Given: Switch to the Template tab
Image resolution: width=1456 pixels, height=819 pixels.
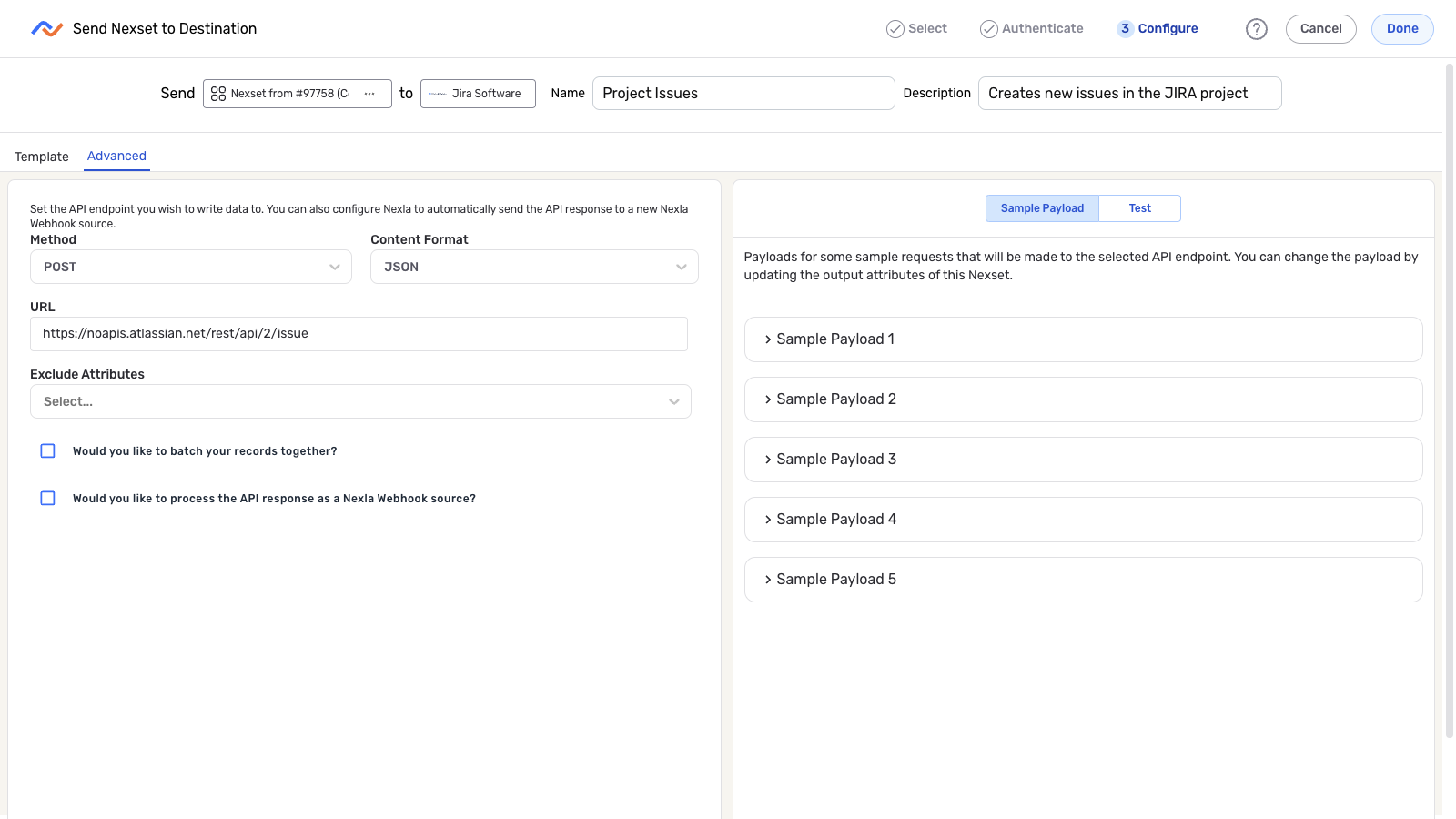Looking at the screenshot, I should point(42,157).
